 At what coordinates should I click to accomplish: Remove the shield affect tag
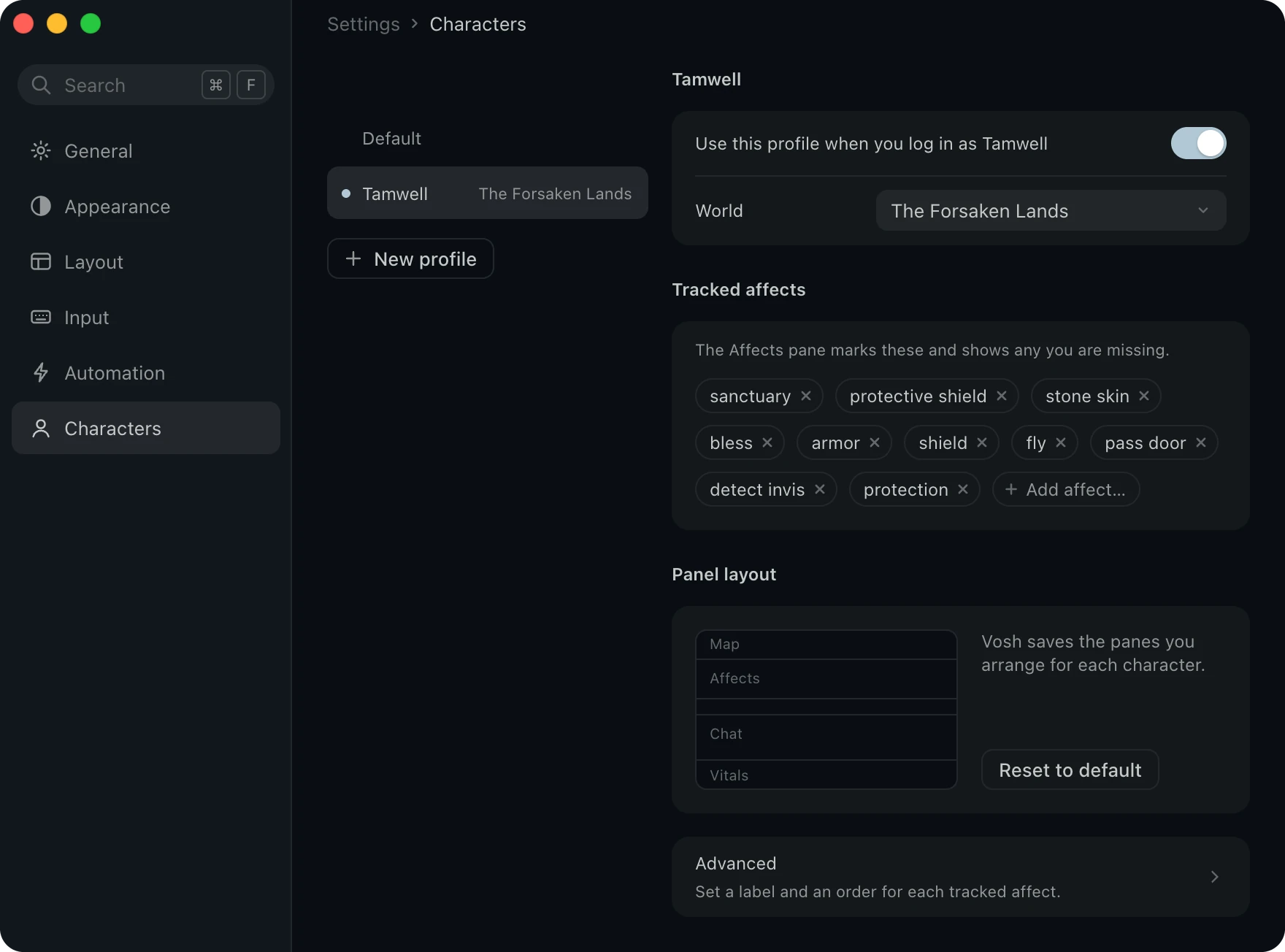pyautogui.click(x=982, y=442)
